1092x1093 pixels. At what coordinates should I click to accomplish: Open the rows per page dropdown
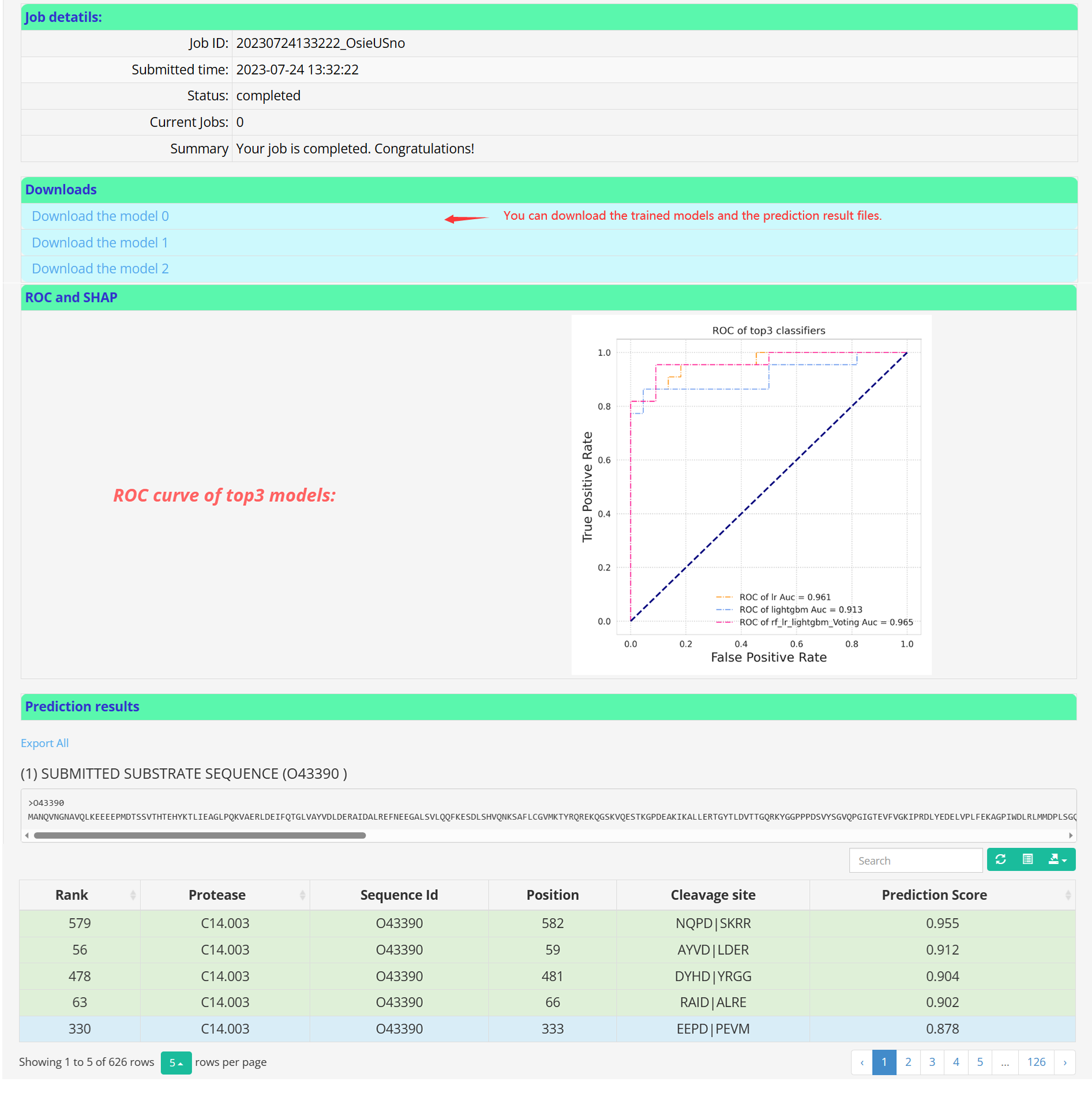(176, 1062)
